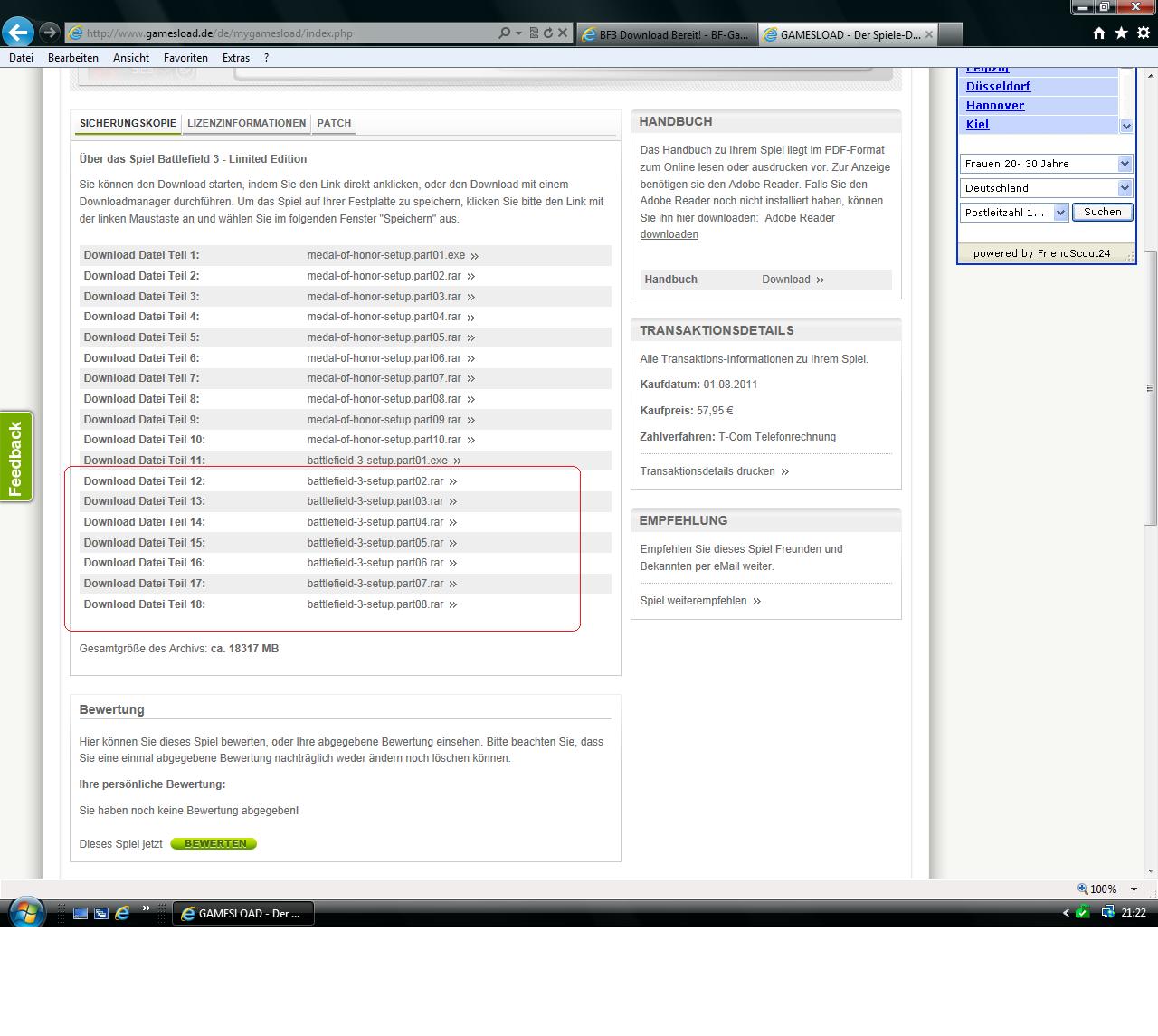Open the address bar autocomplete dropdown arrow

(518, 33)
